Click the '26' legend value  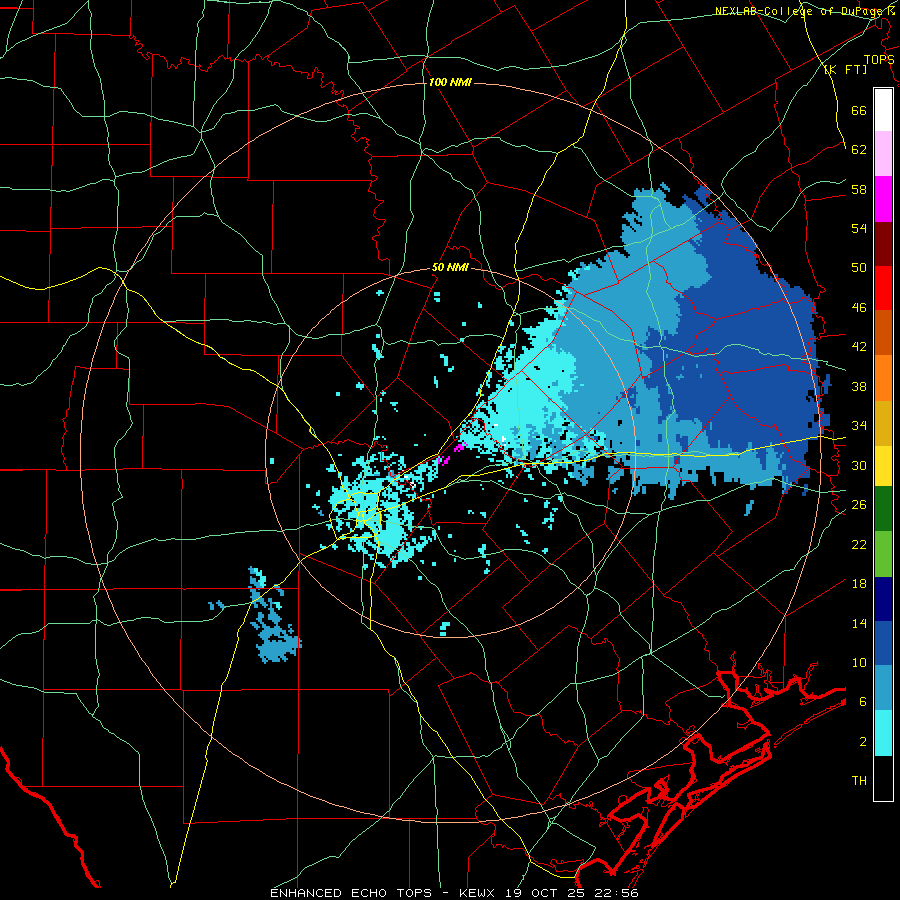[859, 505]
